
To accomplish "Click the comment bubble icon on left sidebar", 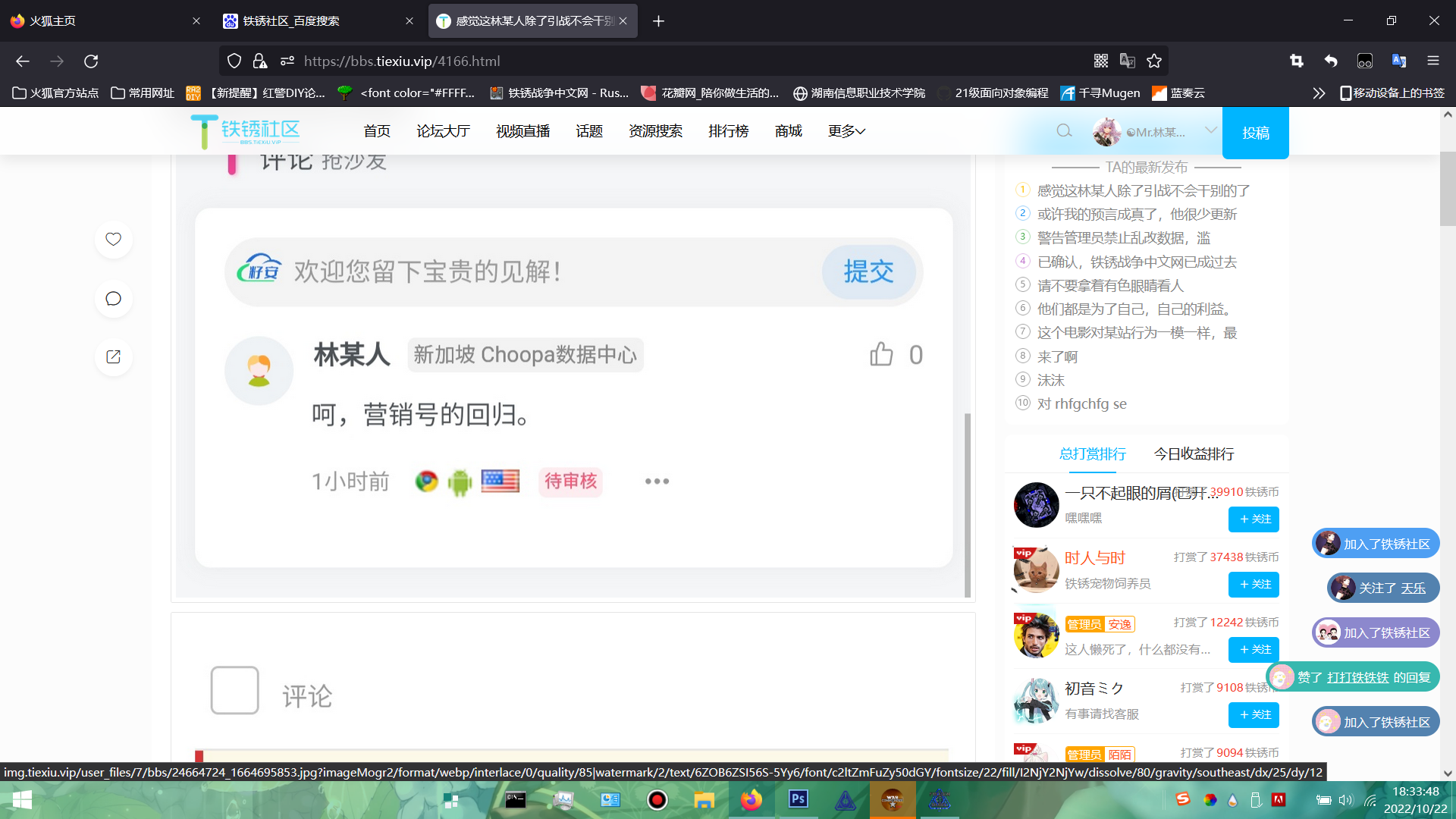I will (x=113, y=299).
